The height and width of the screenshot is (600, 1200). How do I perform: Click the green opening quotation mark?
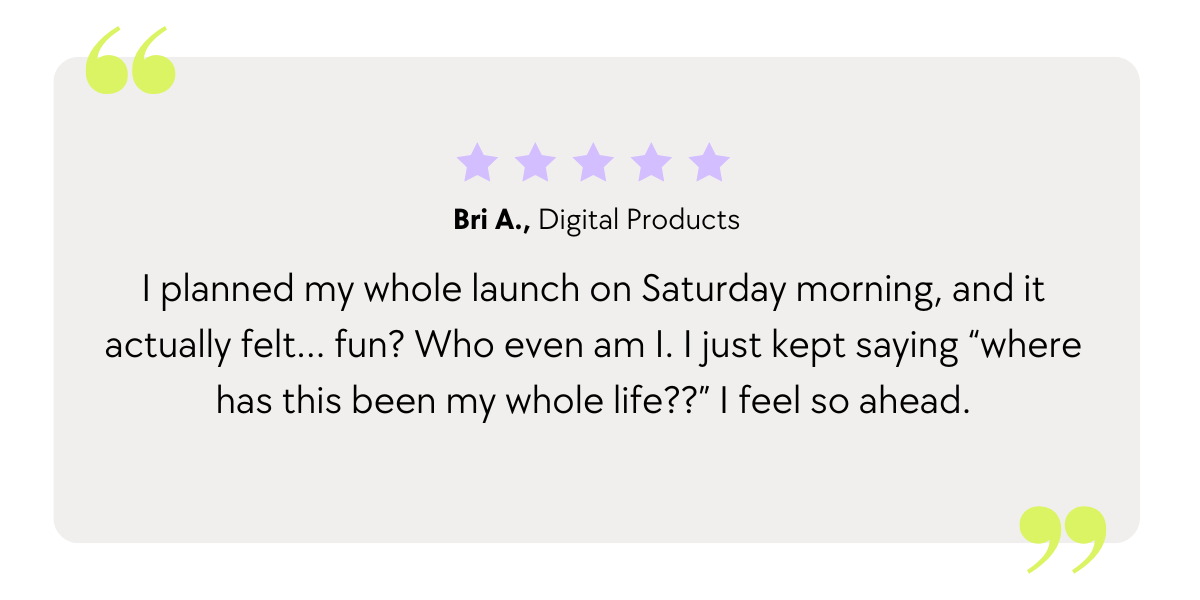click(x=130, y=61)
